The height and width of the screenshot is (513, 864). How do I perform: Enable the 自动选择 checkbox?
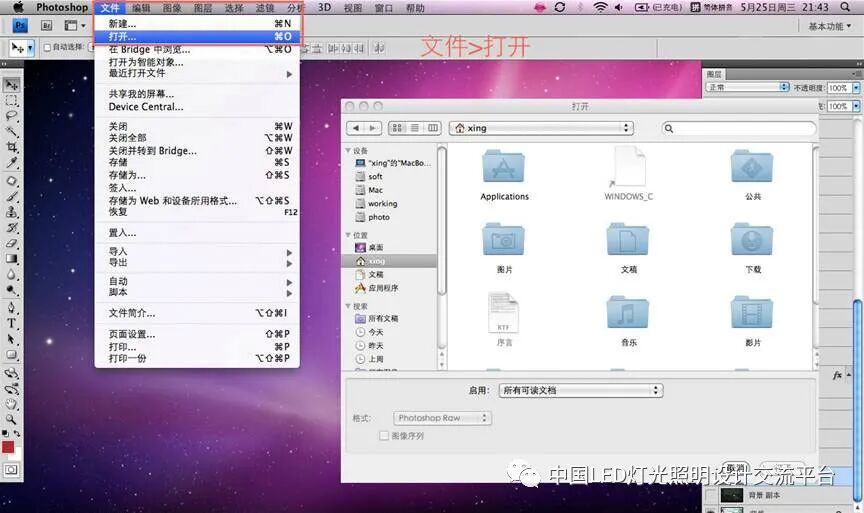tap(47, 47)
